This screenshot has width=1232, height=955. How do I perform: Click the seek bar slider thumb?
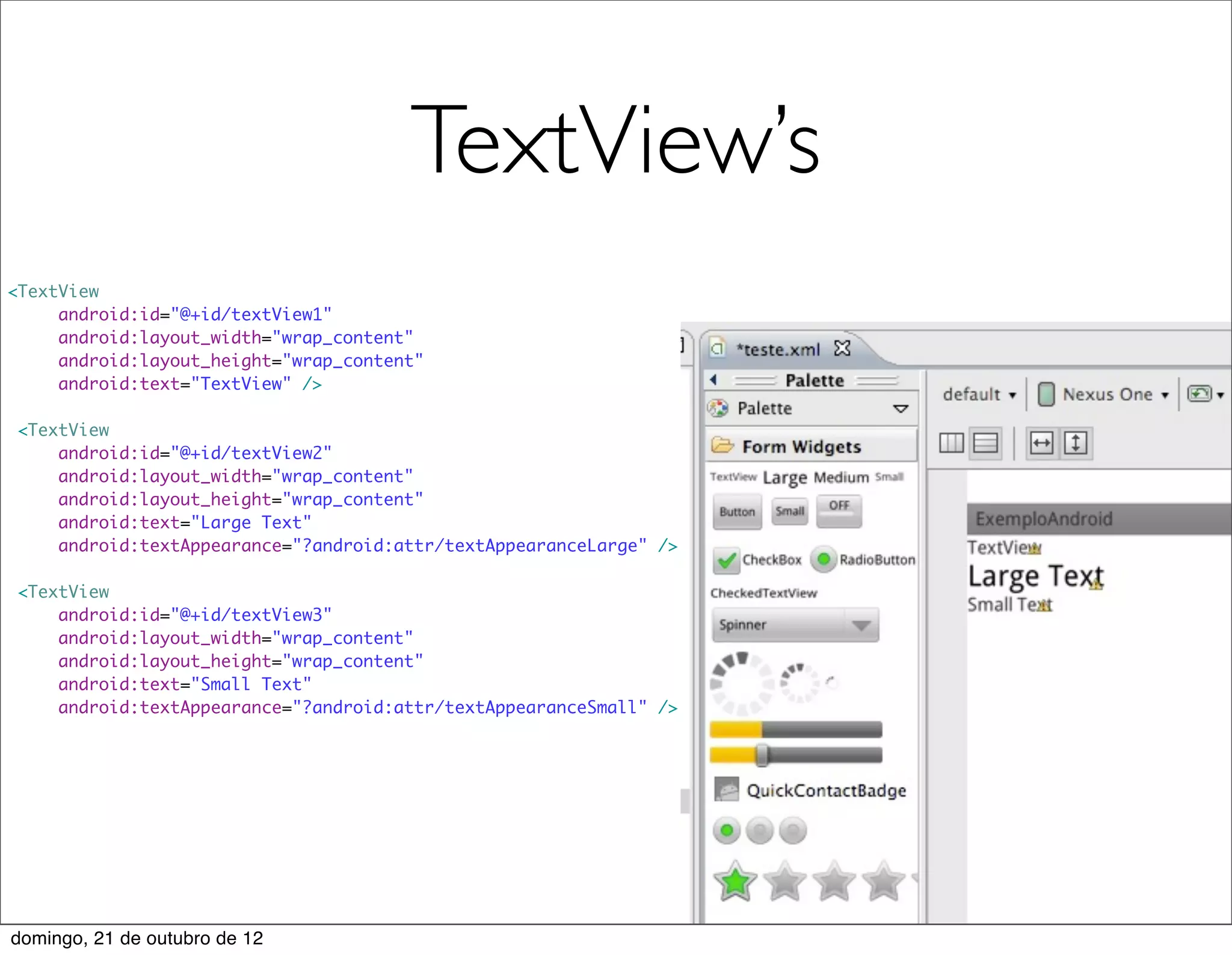coord(762,755)
